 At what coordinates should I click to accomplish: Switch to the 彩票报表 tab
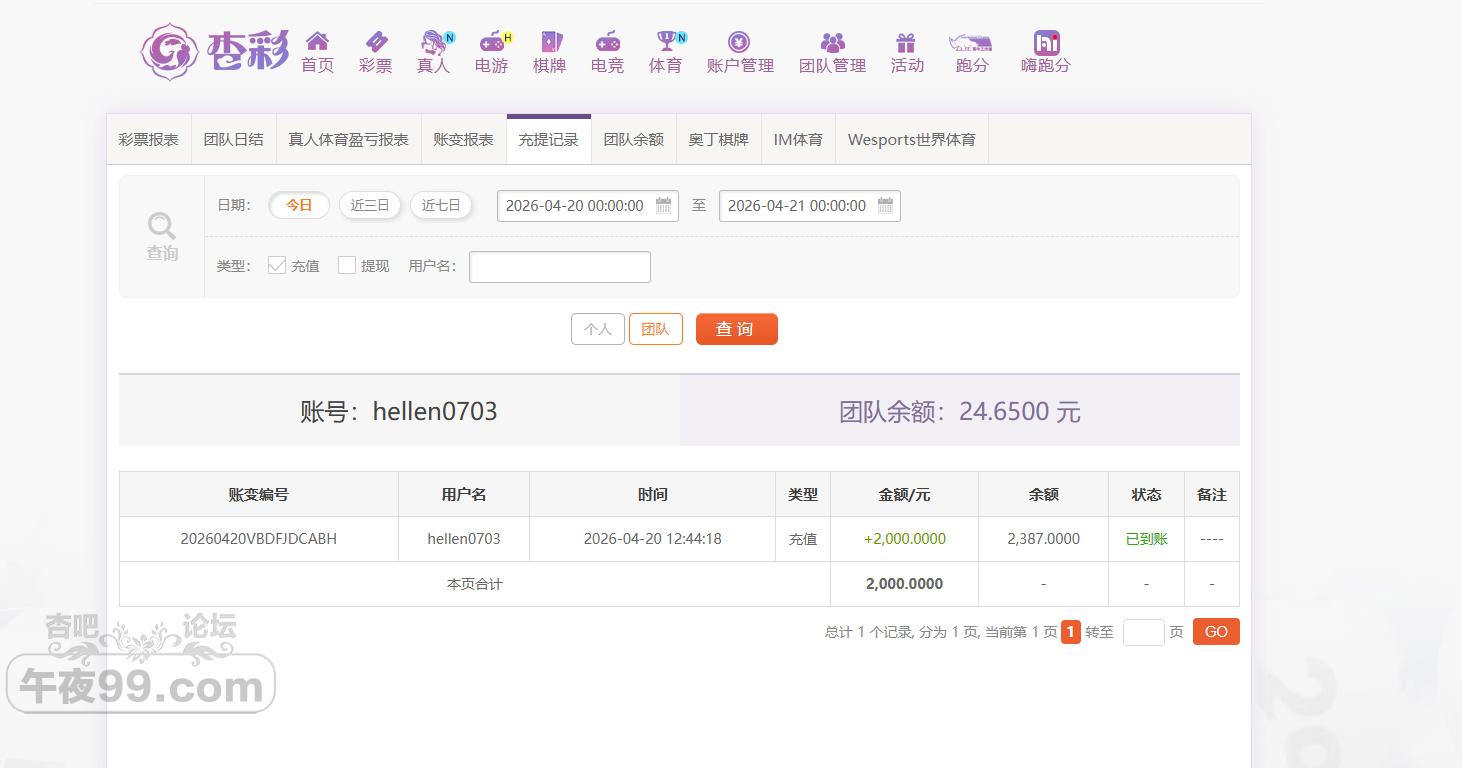pyautogui.click(x=149, y=140)
